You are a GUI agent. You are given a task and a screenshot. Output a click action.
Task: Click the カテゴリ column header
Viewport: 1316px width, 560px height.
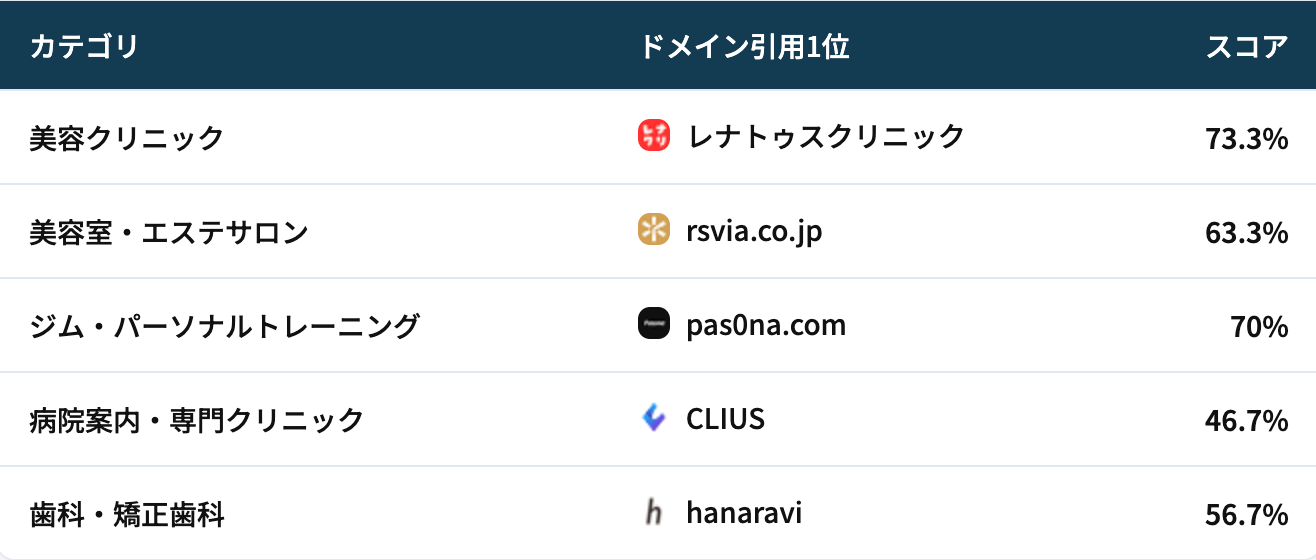84,46
